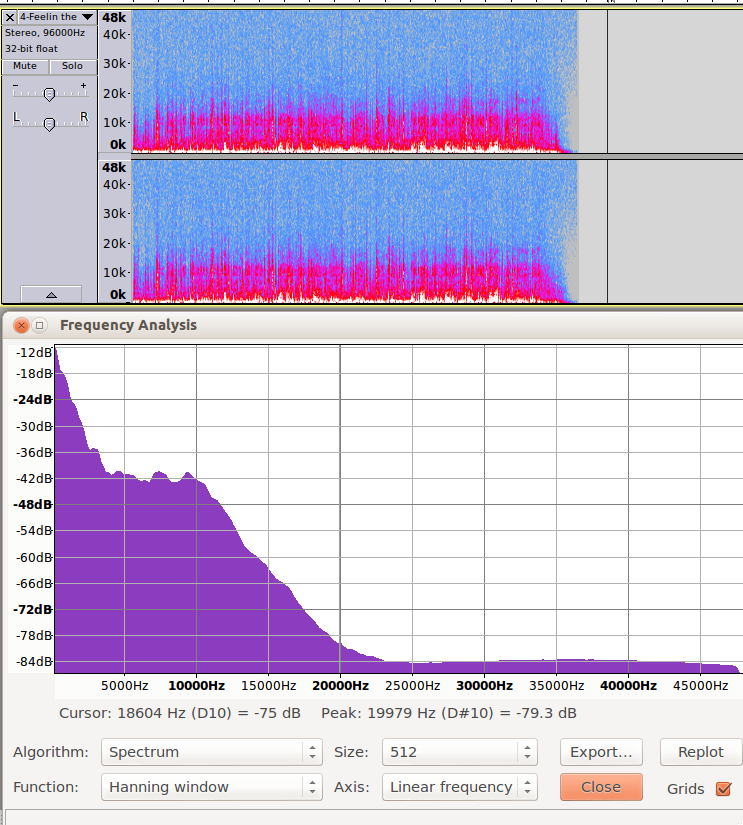Click the lower channel frequency scale ruler
The height and width of the screenshot is (825, 743).
tap(114, 230)
